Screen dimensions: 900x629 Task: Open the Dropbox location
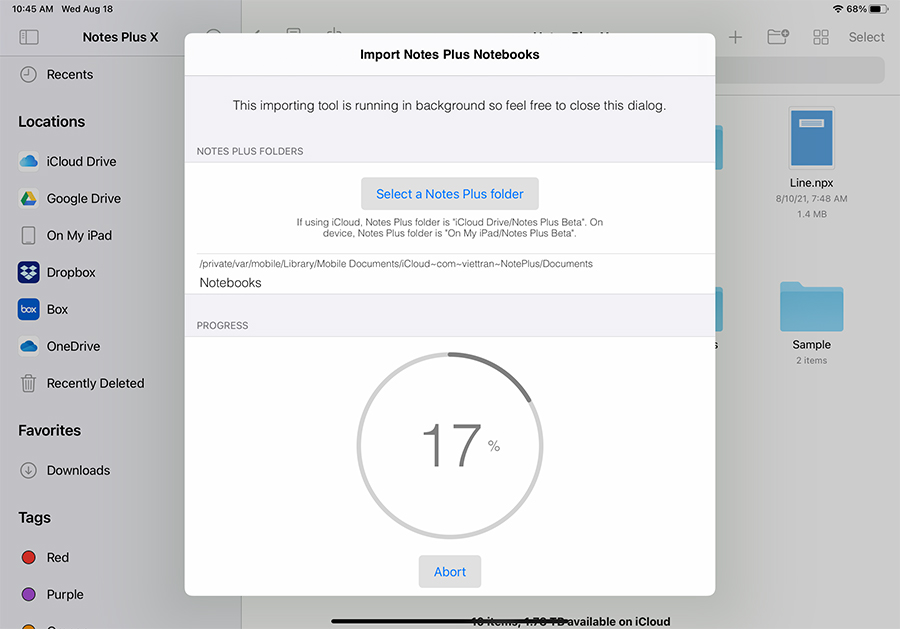57,272
